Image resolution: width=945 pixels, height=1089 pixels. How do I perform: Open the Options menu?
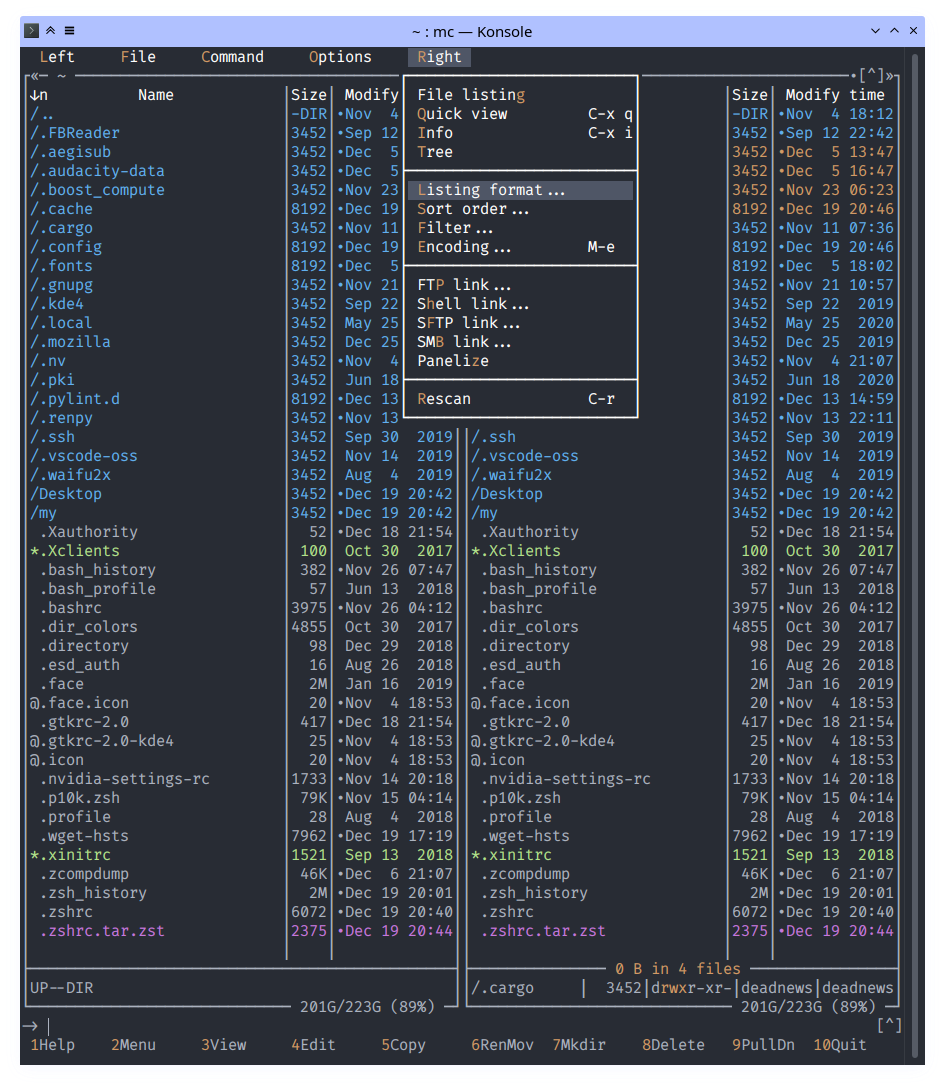tap(340, 57)
